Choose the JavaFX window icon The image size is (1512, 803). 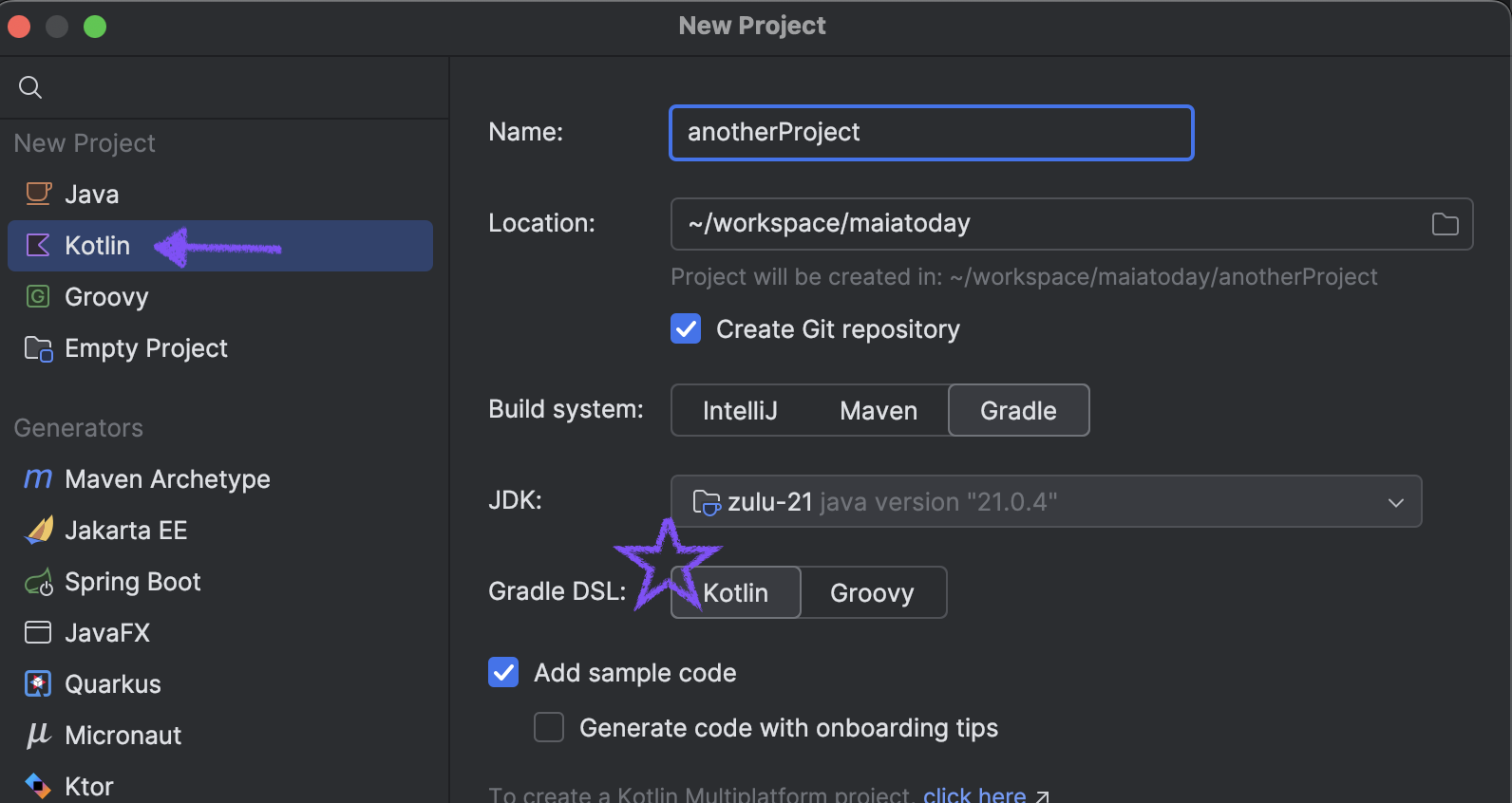38,632
